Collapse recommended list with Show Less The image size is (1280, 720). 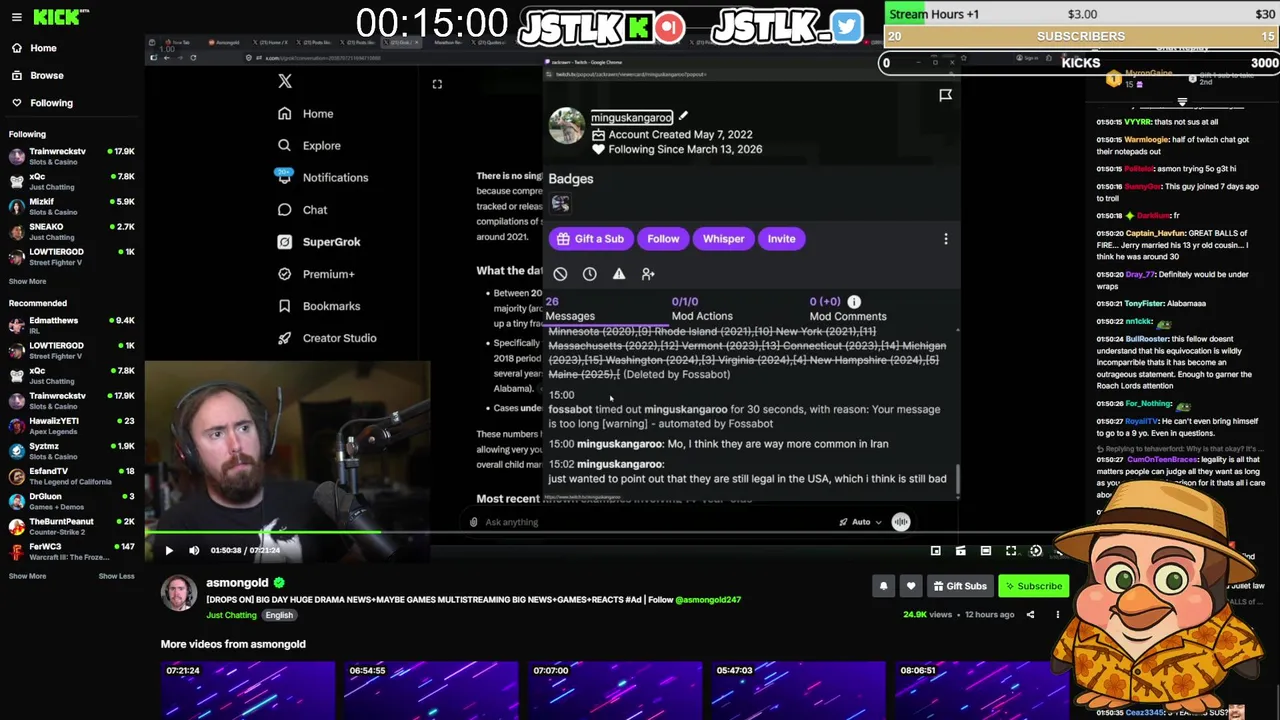coord(116,576)
